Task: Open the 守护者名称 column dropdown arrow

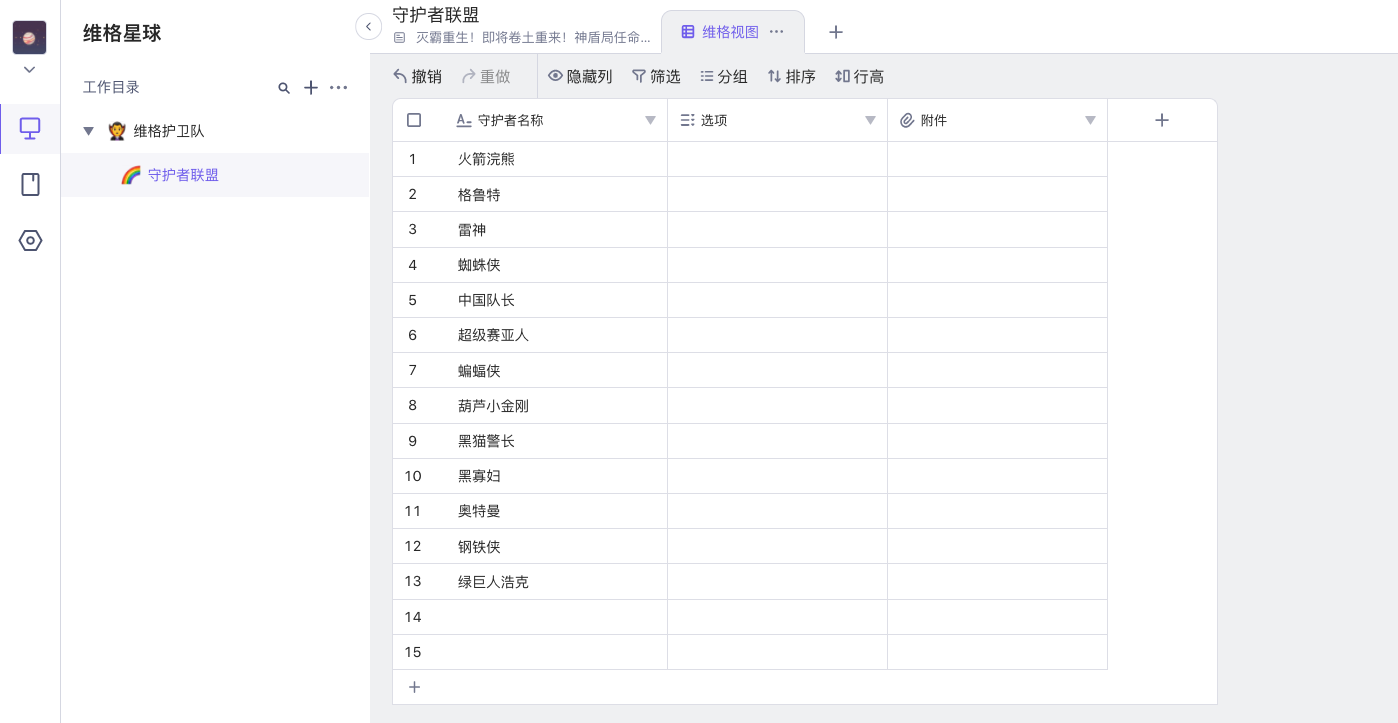Action: click(650, 121)
